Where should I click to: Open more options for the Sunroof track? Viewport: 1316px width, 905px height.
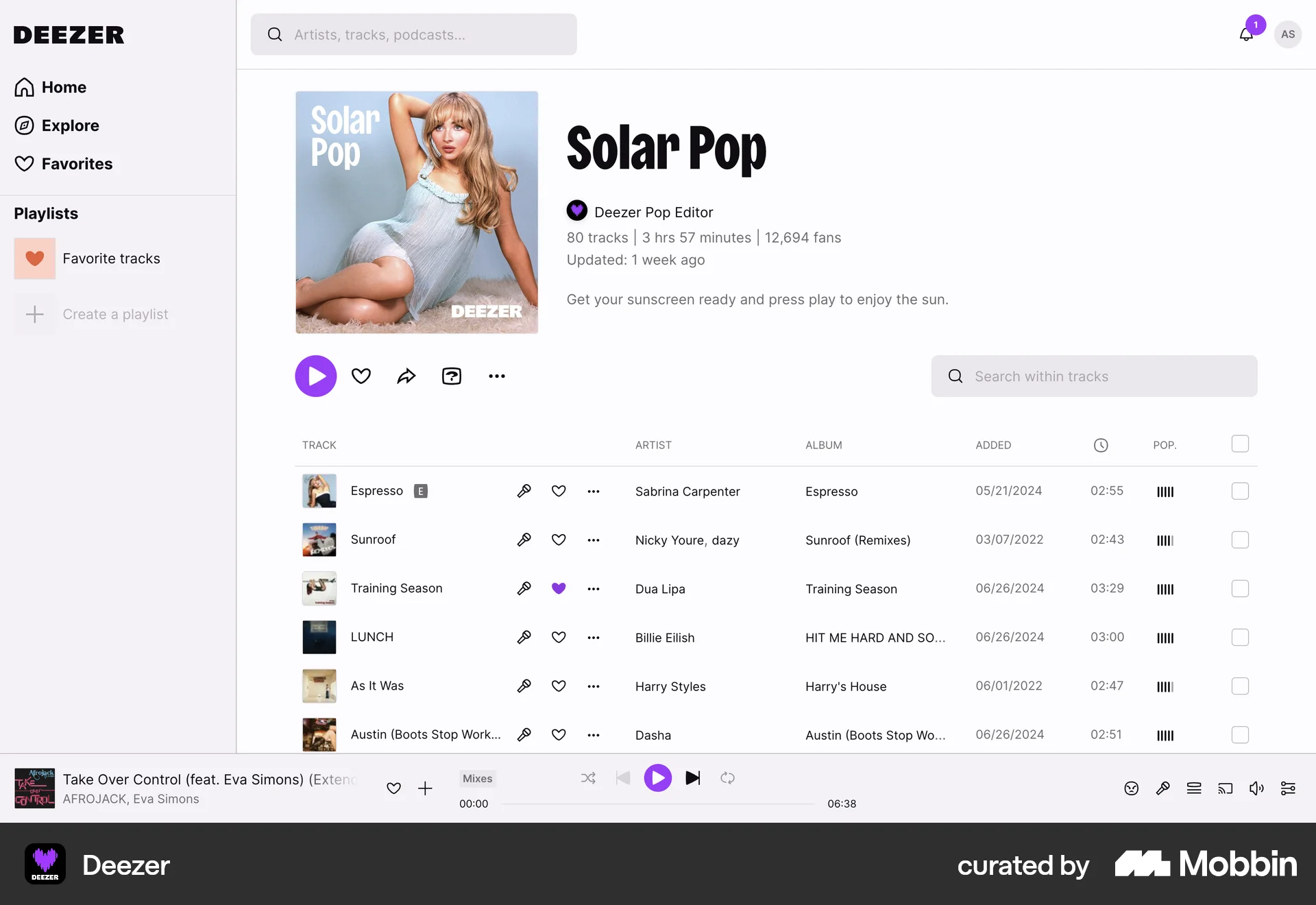(594, 540)
